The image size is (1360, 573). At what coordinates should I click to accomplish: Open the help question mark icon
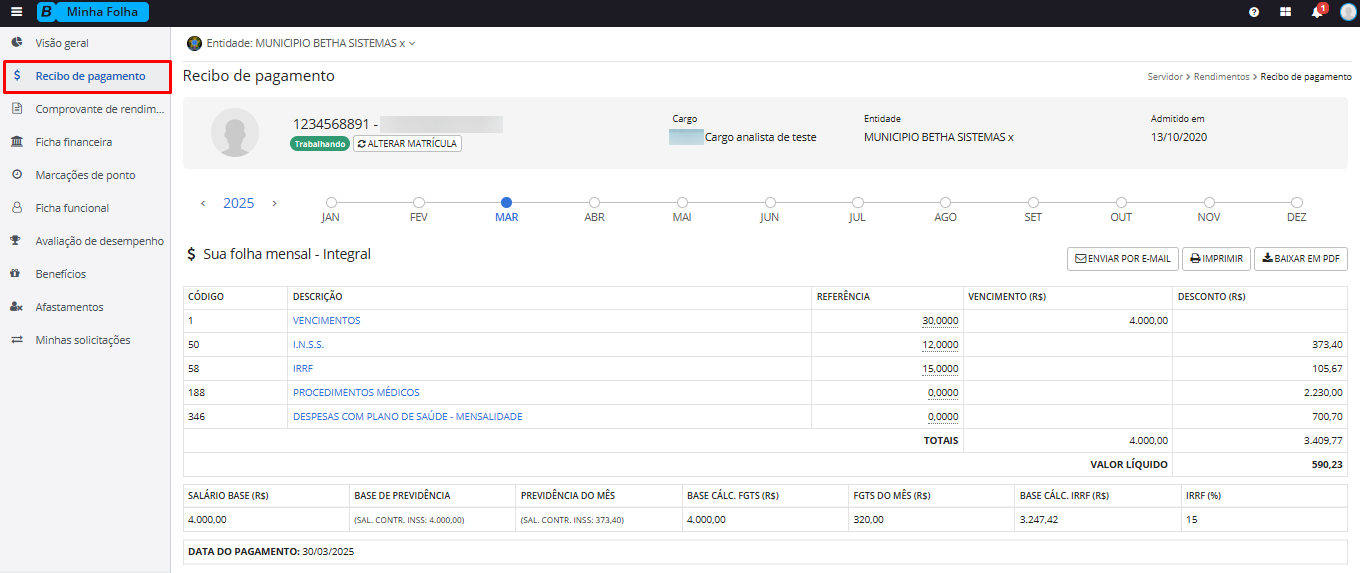coord(1254,12)
